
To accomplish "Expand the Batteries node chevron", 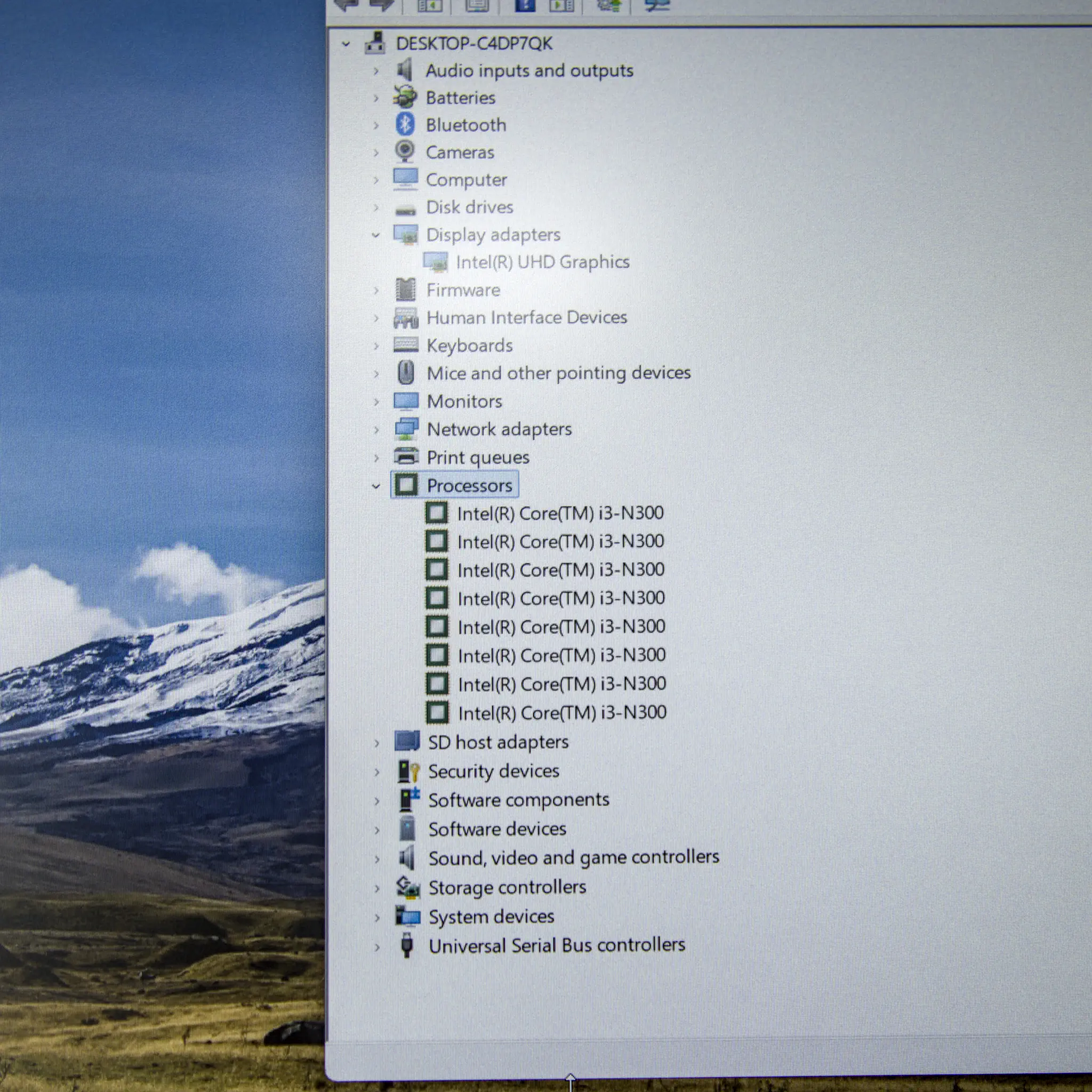I will 376,98.
